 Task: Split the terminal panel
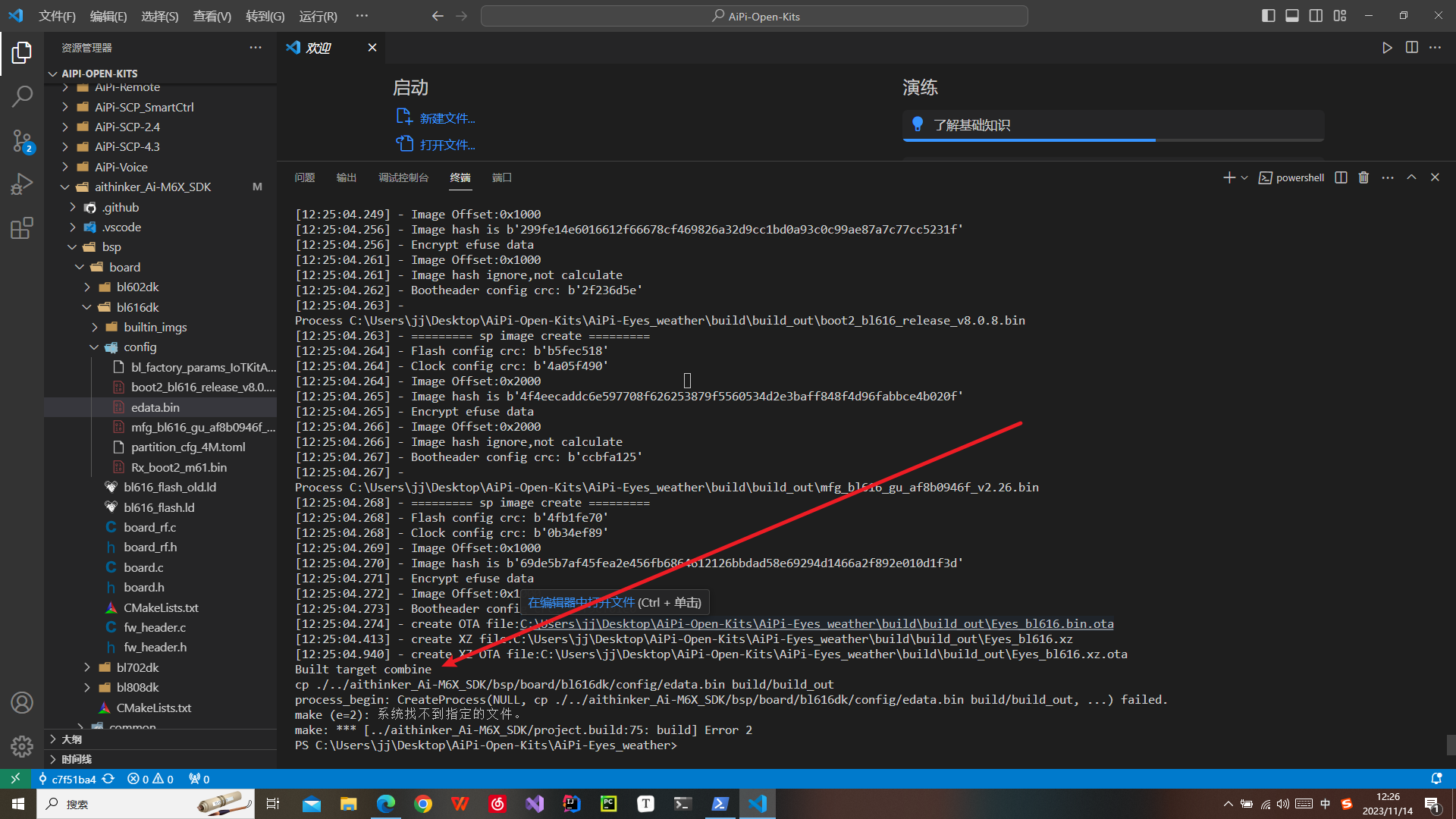[1341, 177]
